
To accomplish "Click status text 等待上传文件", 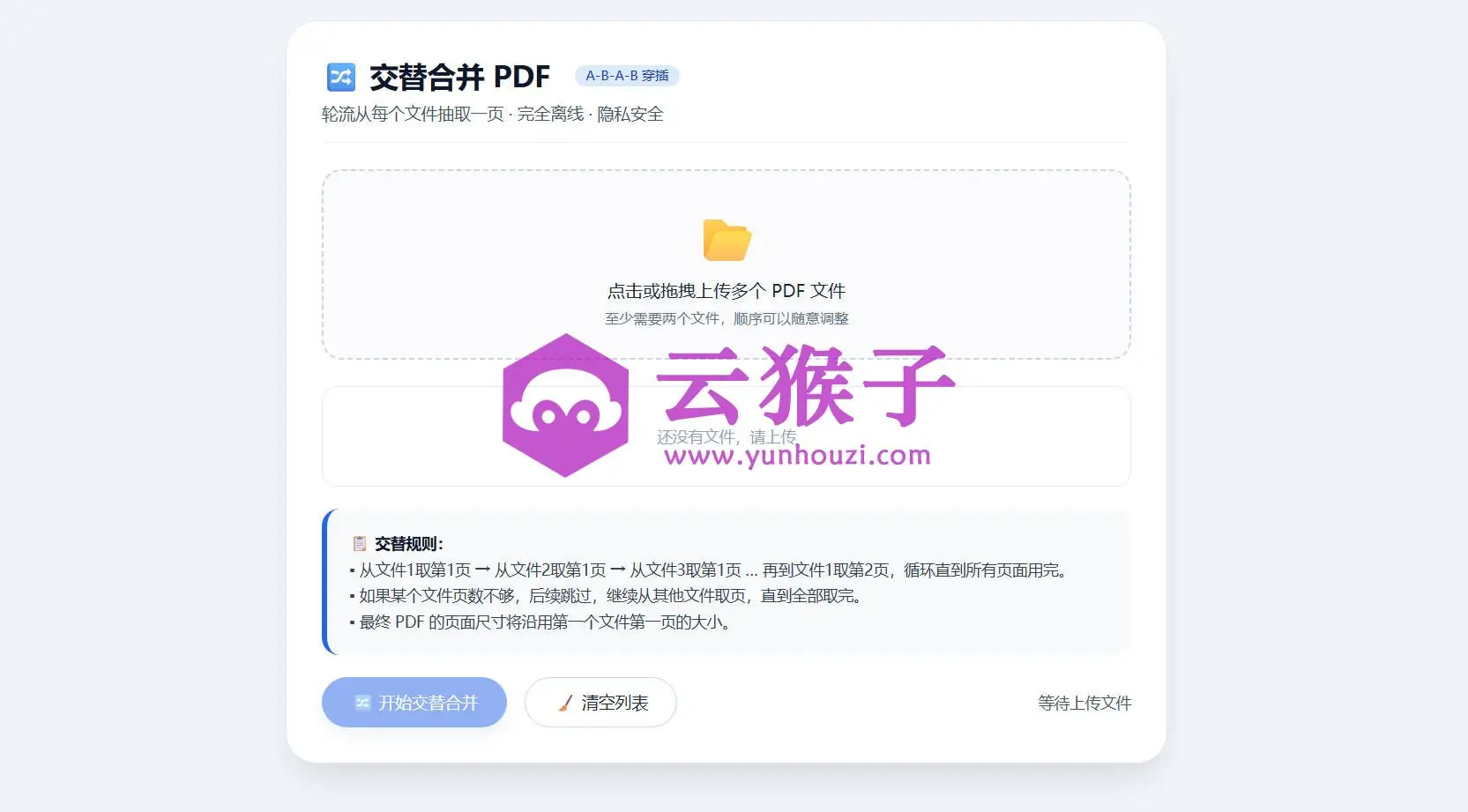I will point(1084,703).
